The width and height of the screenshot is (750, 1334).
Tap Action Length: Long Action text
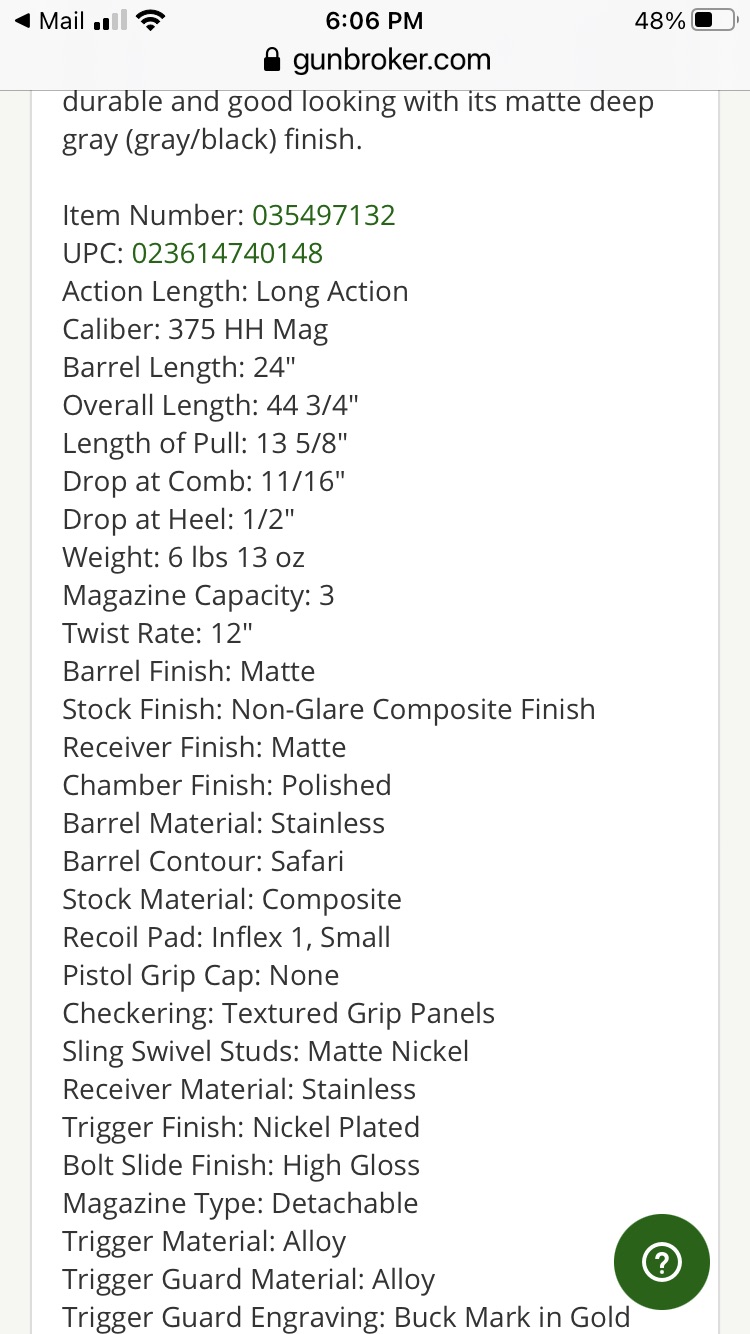pyautogui.click(x=235, y=291)
